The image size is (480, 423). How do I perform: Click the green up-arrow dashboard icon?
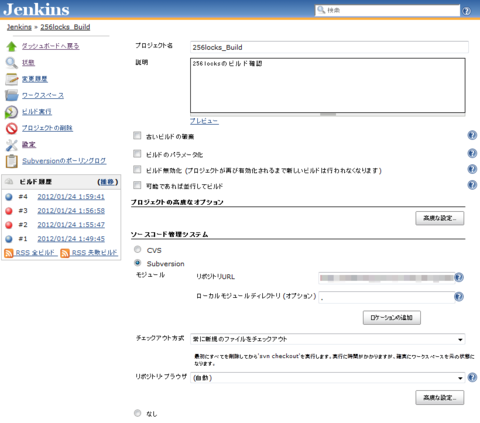(12, 46)
